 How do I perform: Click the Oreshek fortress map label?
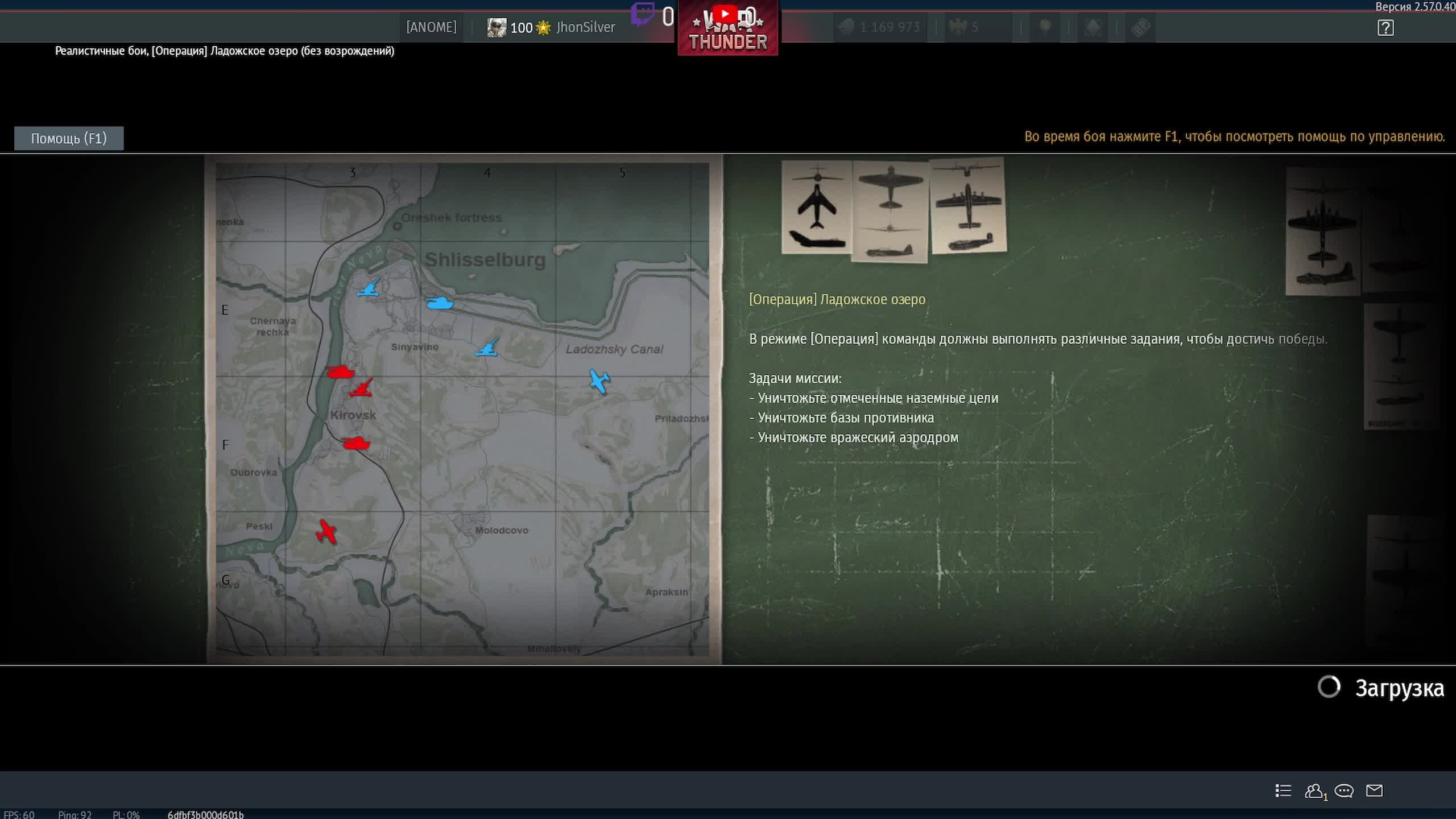point(452,218)
